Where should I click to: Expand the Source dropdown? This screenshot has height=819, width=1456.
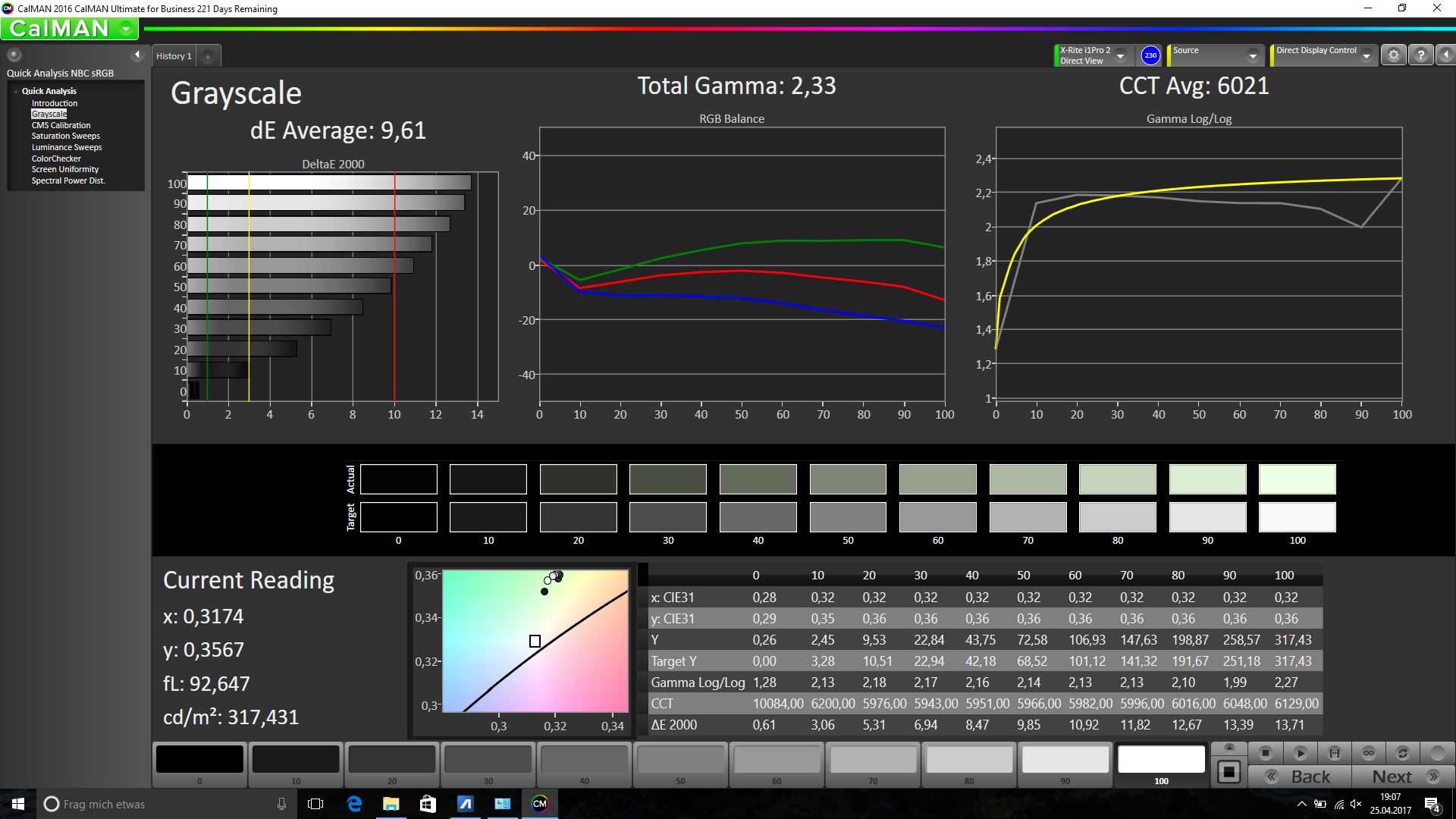pos(1253,55)
